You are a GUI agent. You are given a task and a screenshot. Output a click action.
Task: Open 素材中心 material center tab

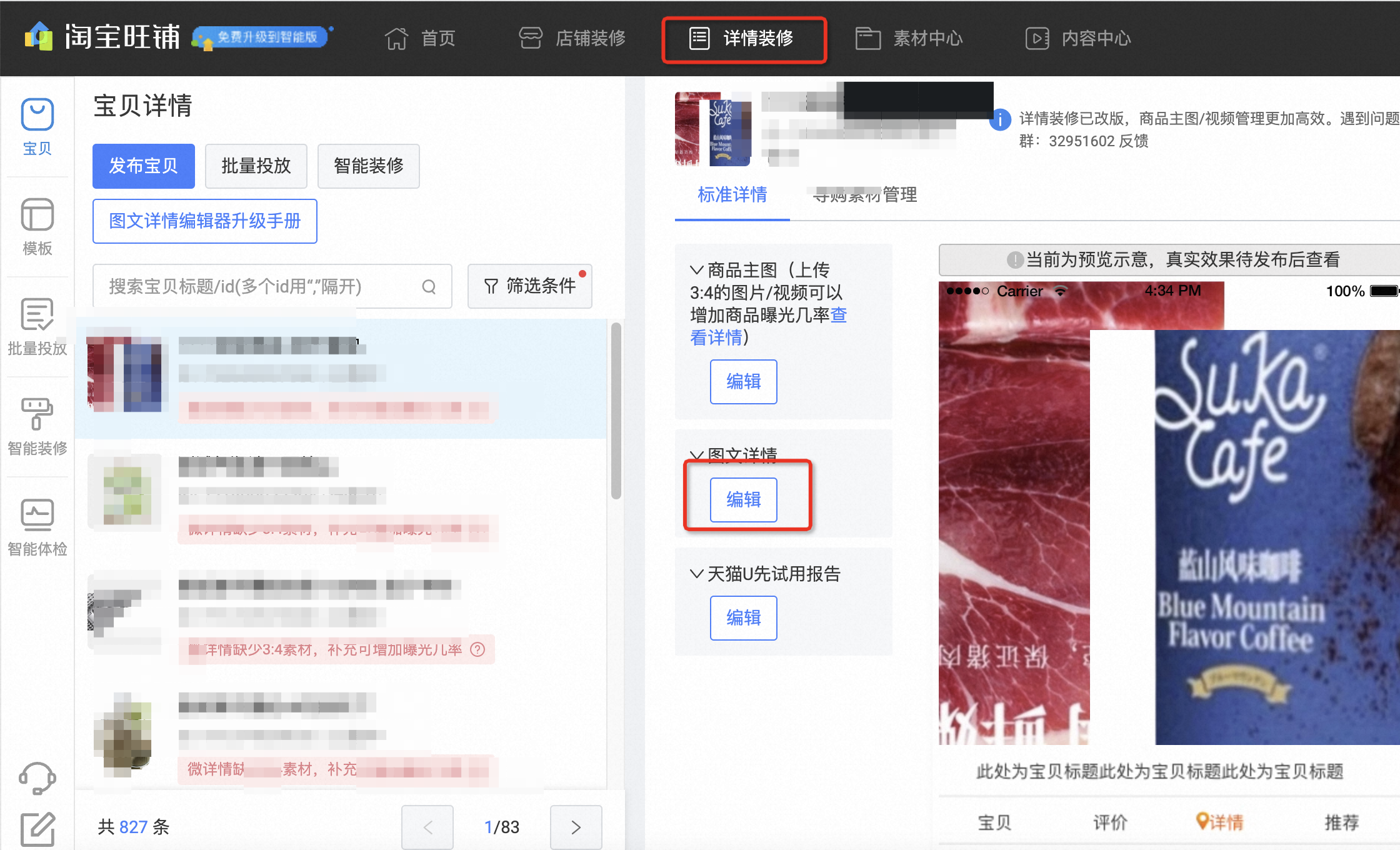pyautogui.click(x=909, y=38)
